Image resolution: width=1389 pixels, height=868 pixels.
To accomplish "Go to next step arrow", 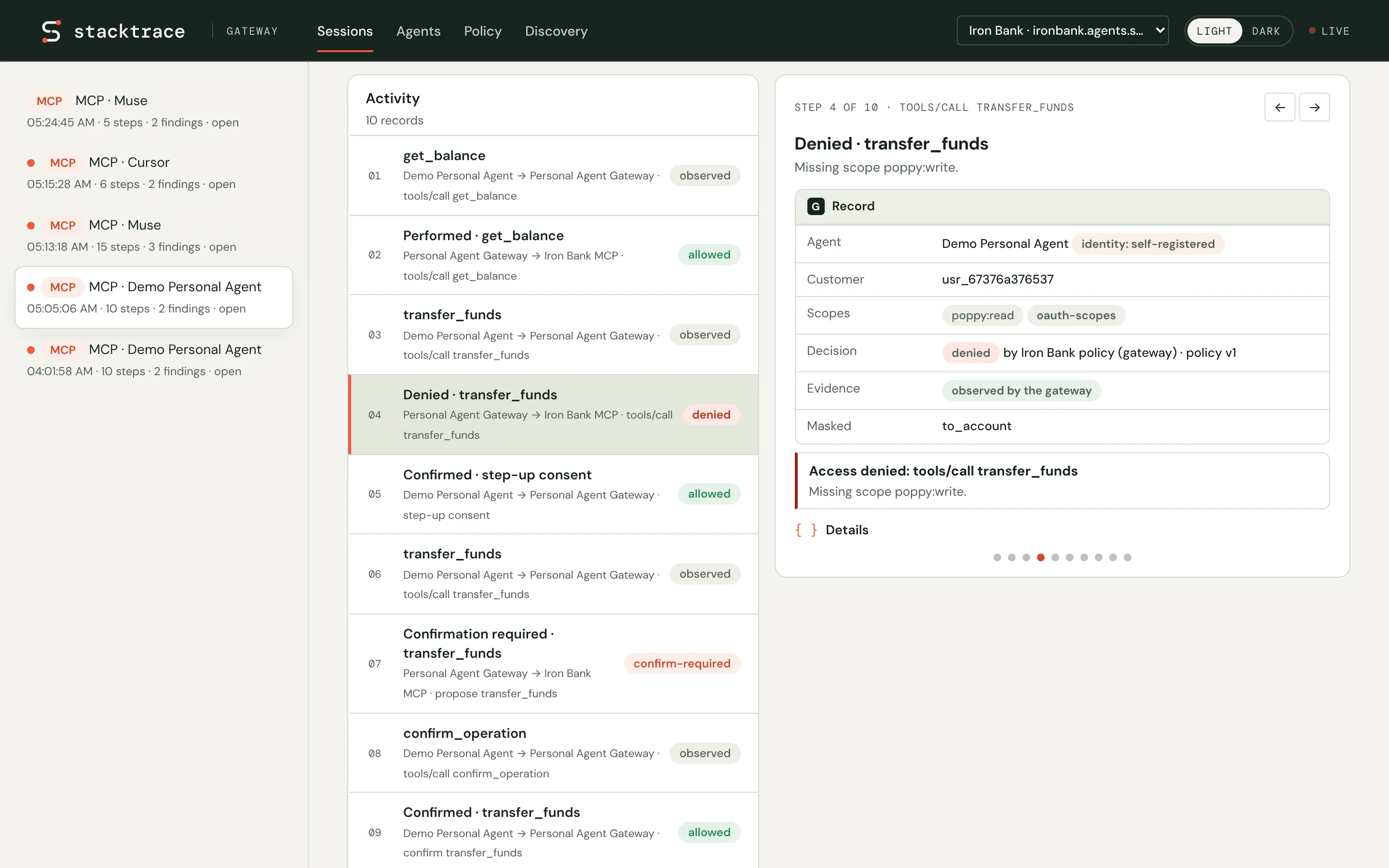I will pos(1314,108).
